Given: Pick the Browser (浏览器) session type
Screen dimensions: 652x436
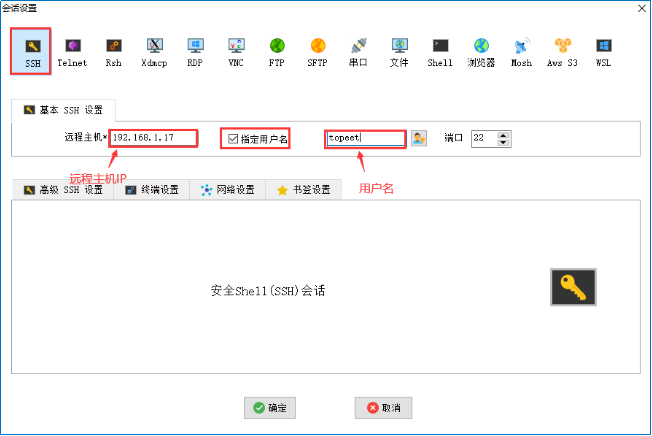Looking at the screenshot, I should 481,52.
